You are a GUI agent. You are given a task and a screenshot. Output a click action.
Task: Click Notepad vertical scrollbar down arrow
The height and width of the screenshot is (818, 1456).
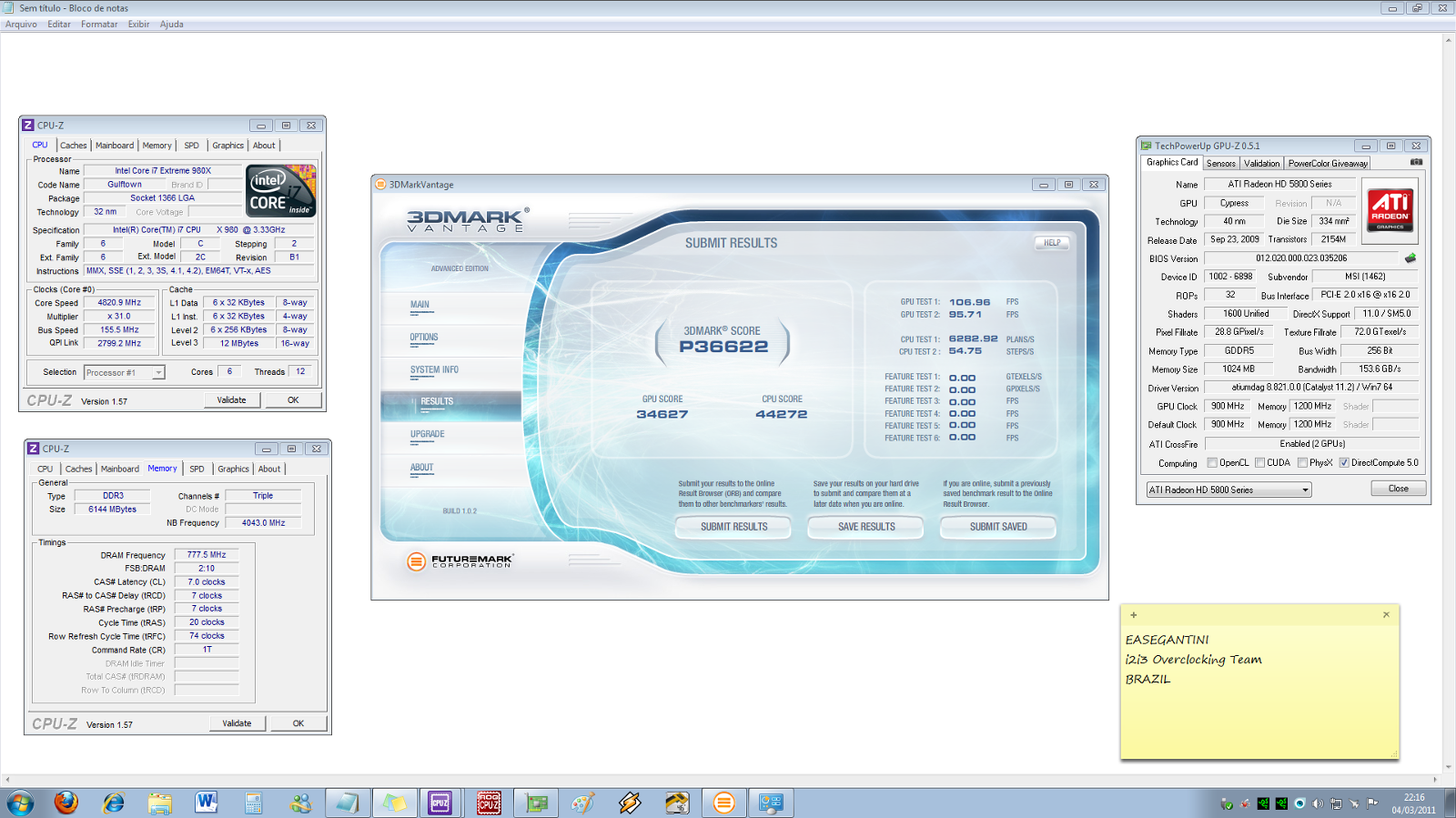pos(1449,767)
